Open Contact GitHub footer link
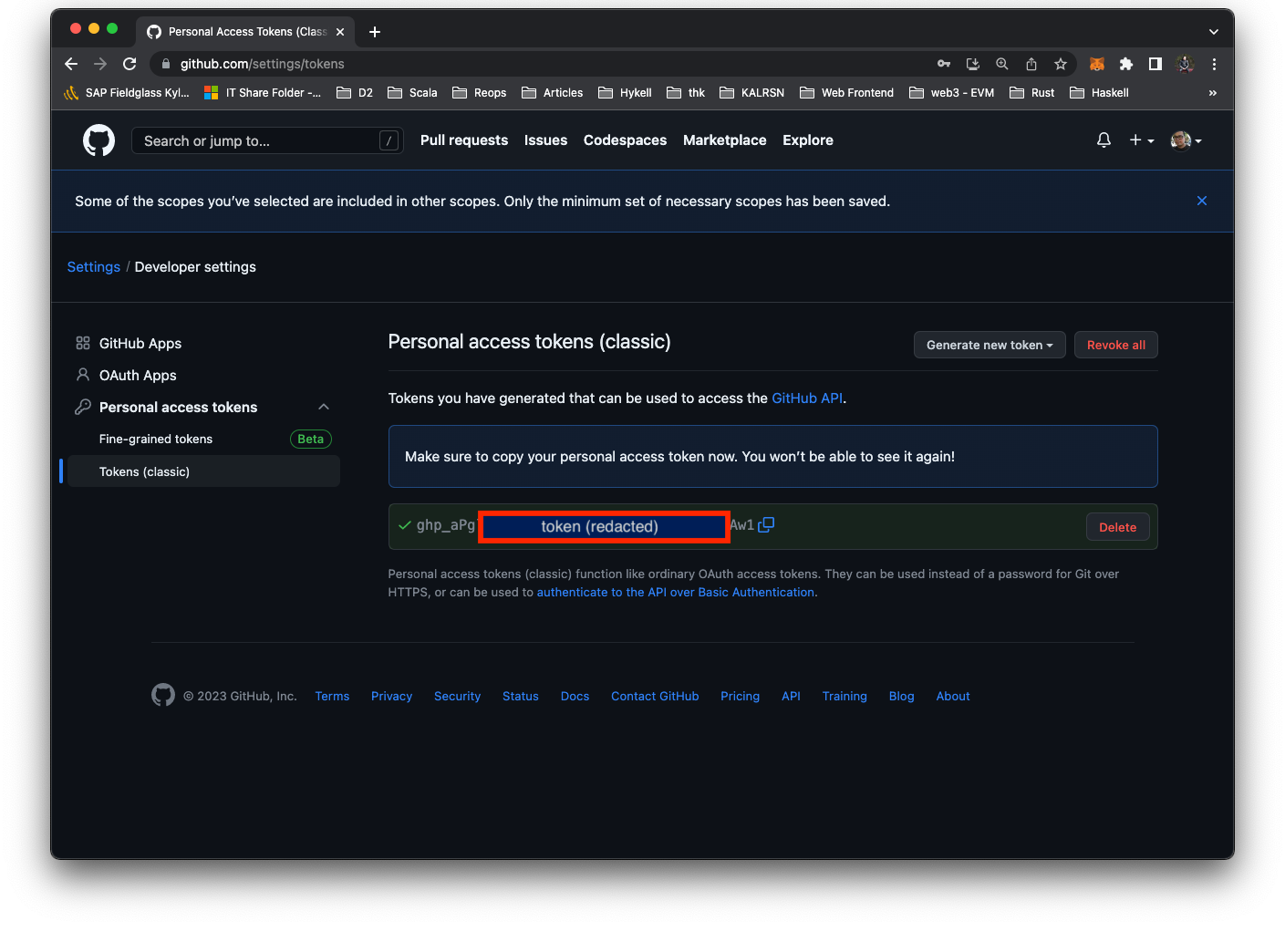The width and height of the screenshot is (1285, 952). coord(655,697)
